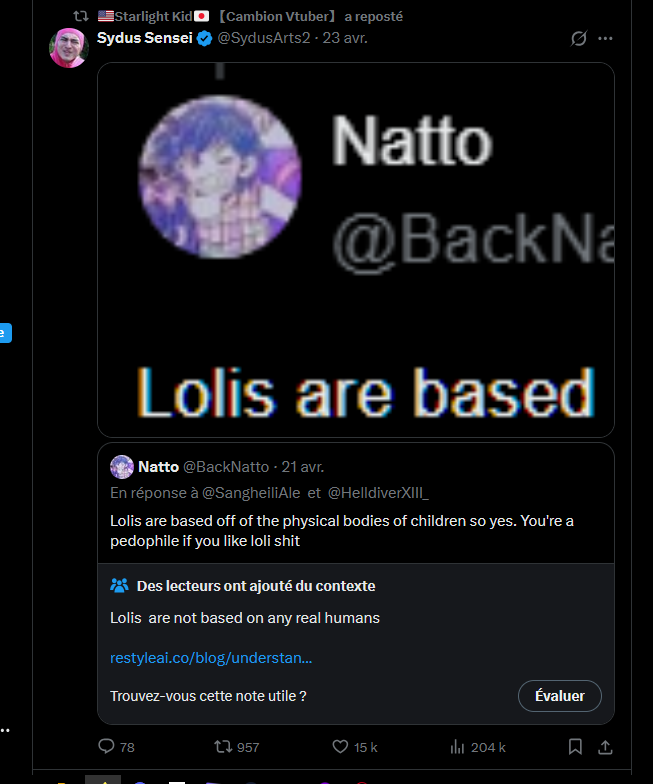Click Sydus Sensei's pink profile avatar
Screen dimensions: 653x784
tap(69, 48)
